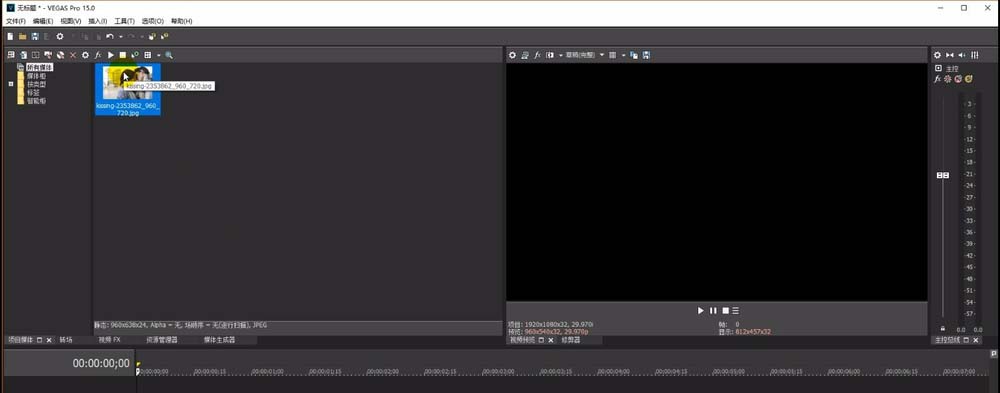Open master bus audio properties gear
Viewport: 1000px width, 393px height.
938,56
